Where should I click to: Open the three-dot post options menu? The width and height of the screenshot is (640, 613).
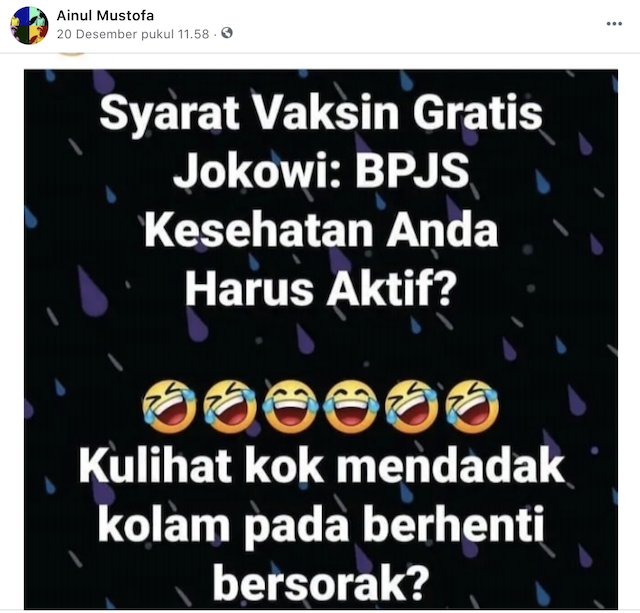click(614, 24)
